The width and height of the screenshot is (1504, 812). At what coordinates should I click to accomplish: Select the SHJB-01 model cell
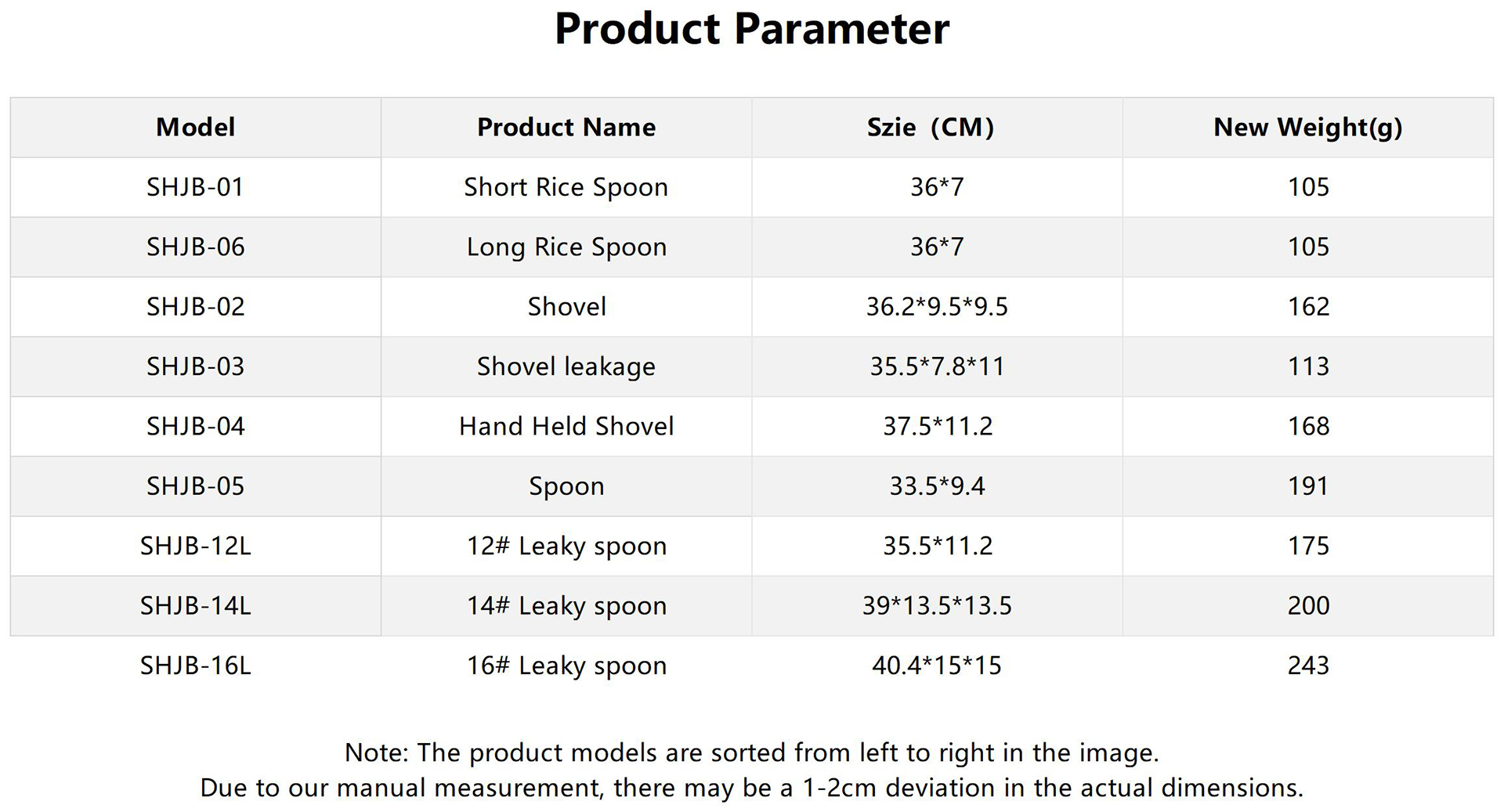point(195,187)
